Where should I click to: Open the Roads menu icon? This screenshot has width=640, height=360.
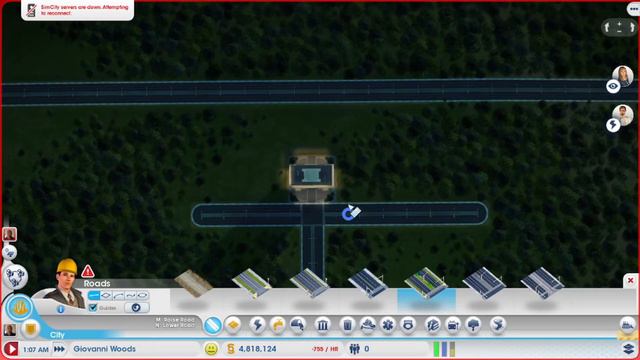(213, 325)
